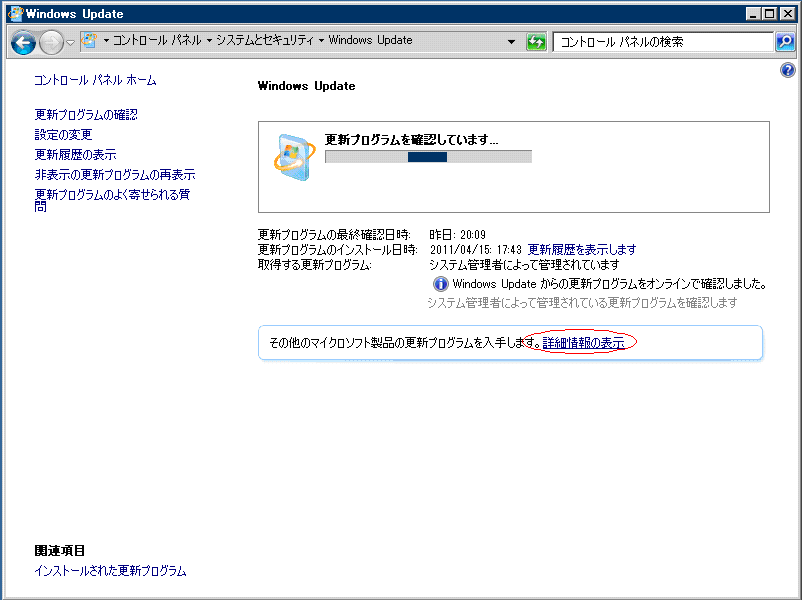Click 更新プログラムを確認しています... status text
Image resolution: width=802 pixels, height=600 pixels.
412,140
